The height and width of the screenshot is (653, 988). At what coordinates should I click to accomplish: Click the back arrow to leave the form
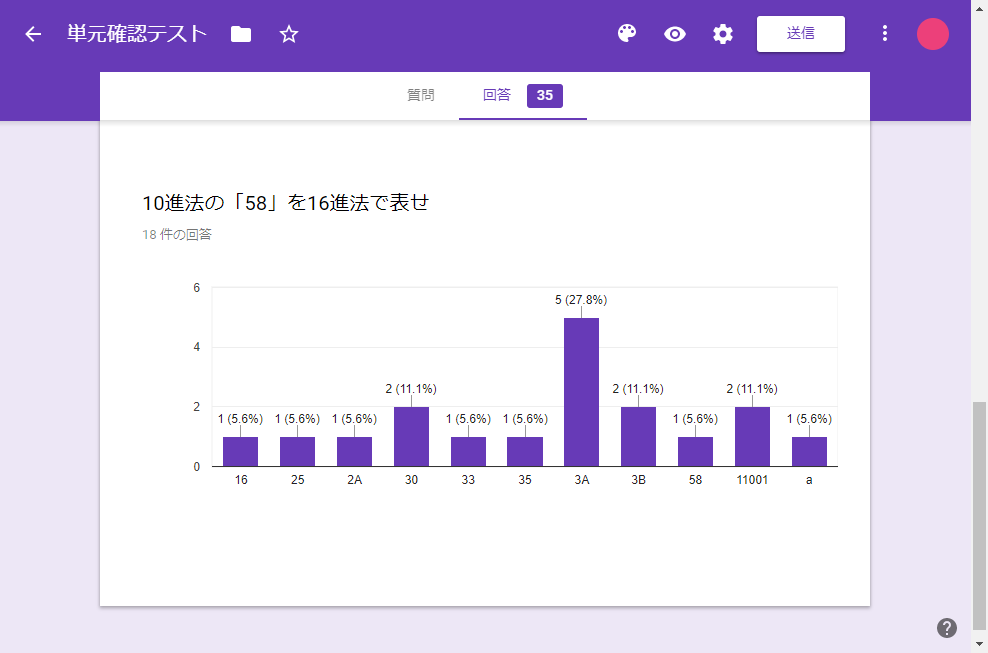click(33, 34)
